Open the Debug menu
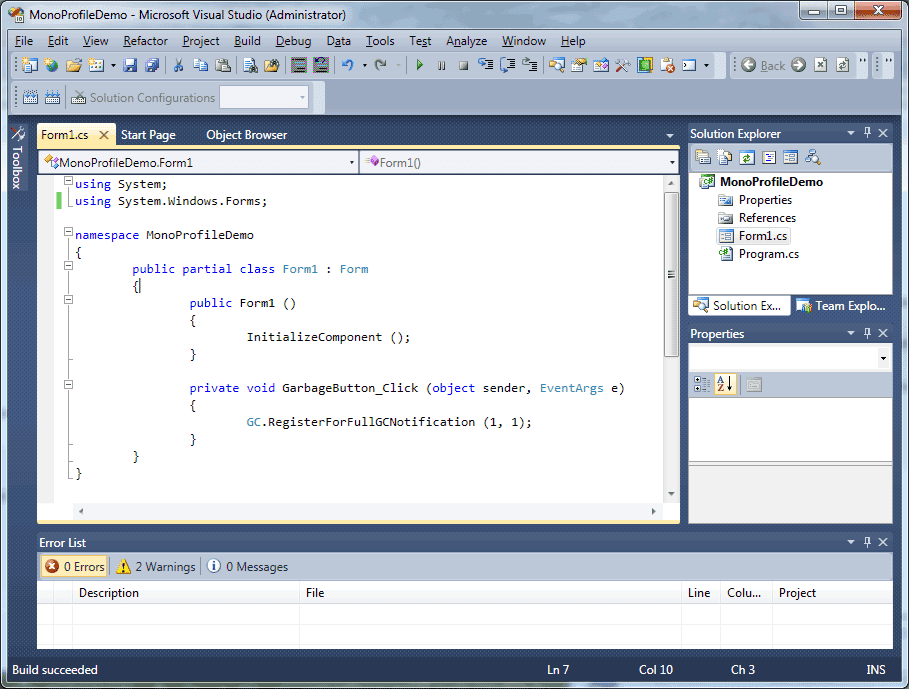The height and width of the screenshot is (689, 909). point(293,41)
